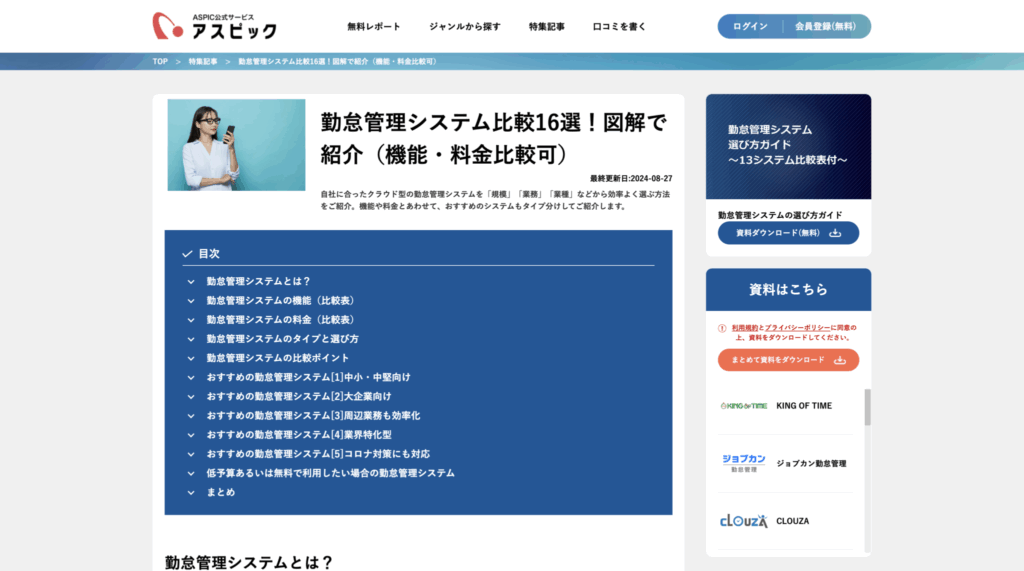The width and height of the screenshot is (1024, 571).
Task: Click the article image of woman with phone
Action: point(236,145)
